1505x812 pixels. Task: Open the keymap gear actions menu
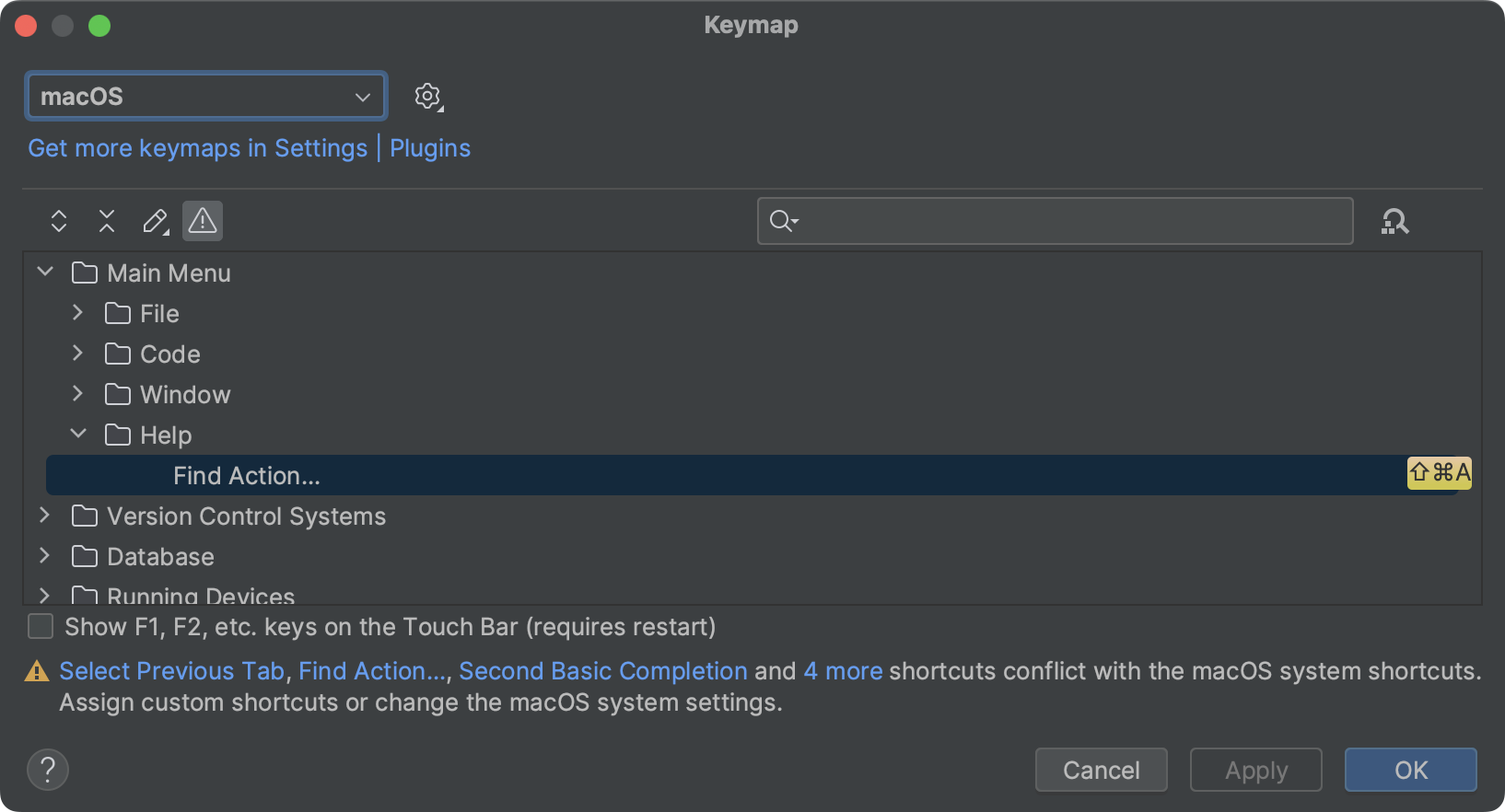(427, 97)
